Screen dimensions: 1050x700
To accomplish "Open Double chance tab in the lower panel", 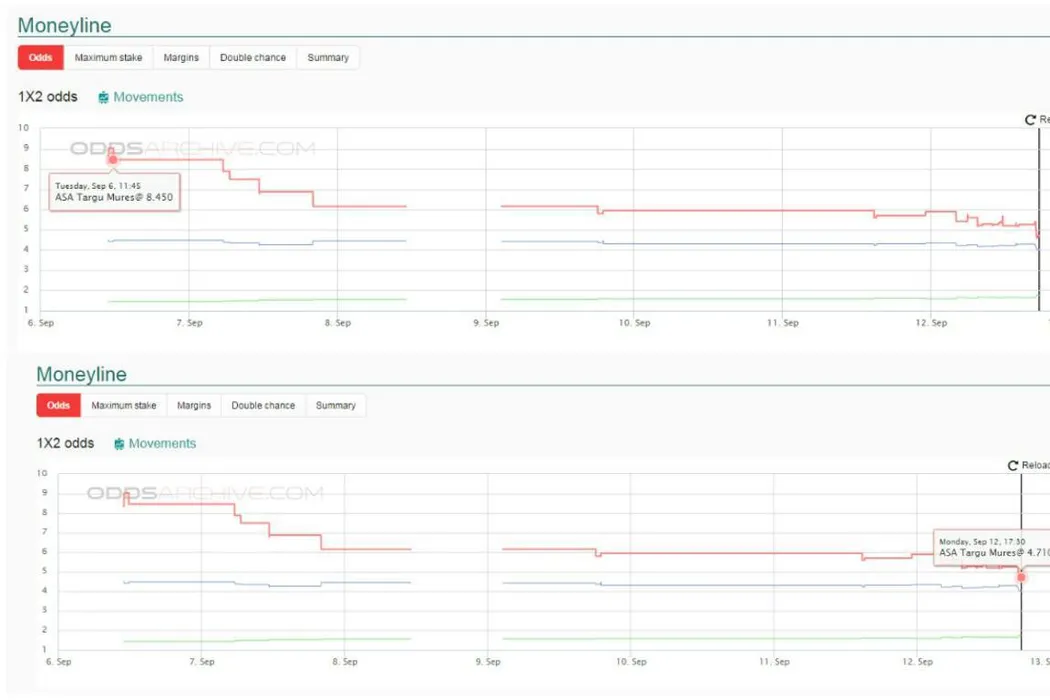I will point(263,405).
